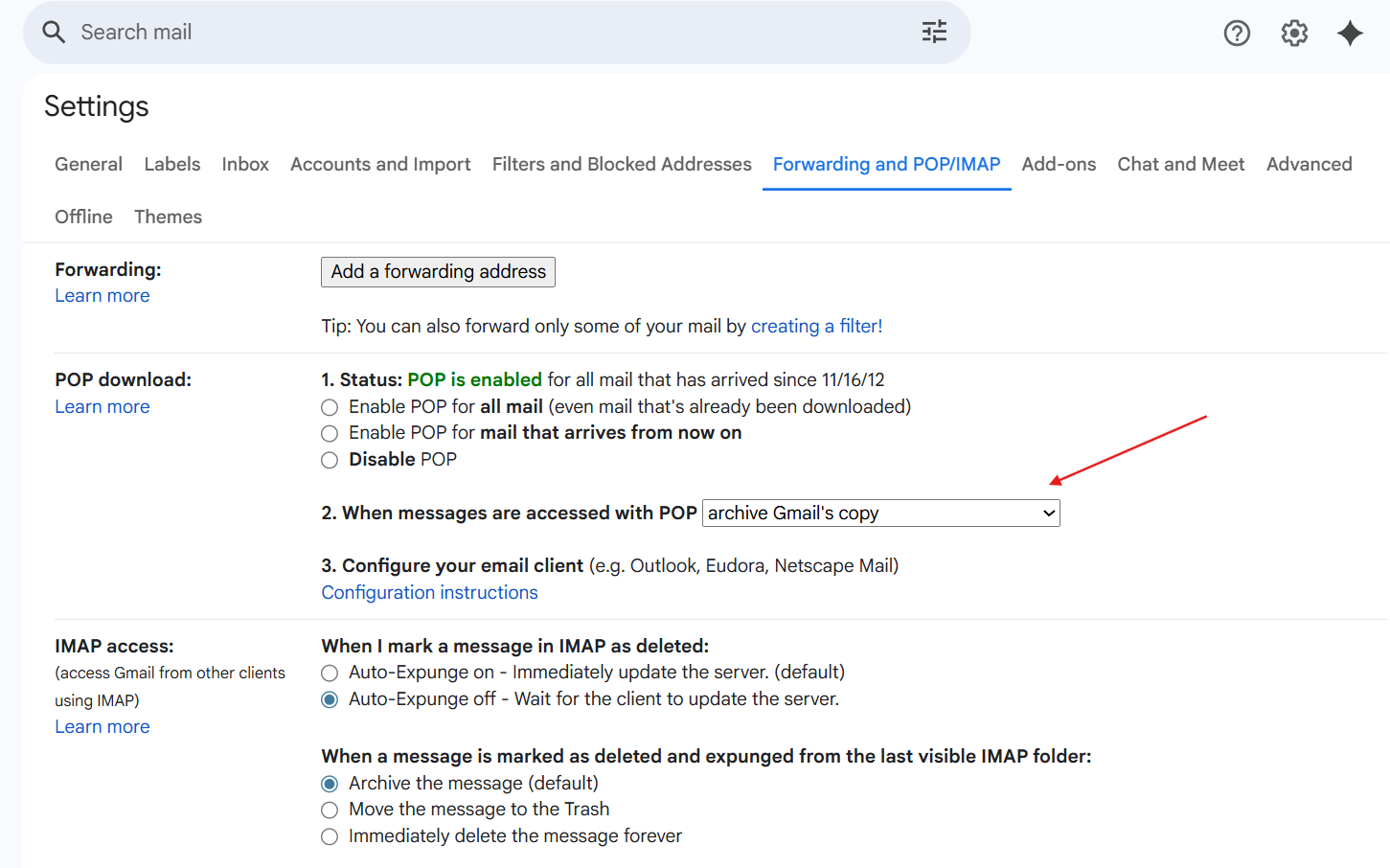Click the Settings gear icon
The height and width of the screenshot is (868, 1390).
(x=1294, y=34)
